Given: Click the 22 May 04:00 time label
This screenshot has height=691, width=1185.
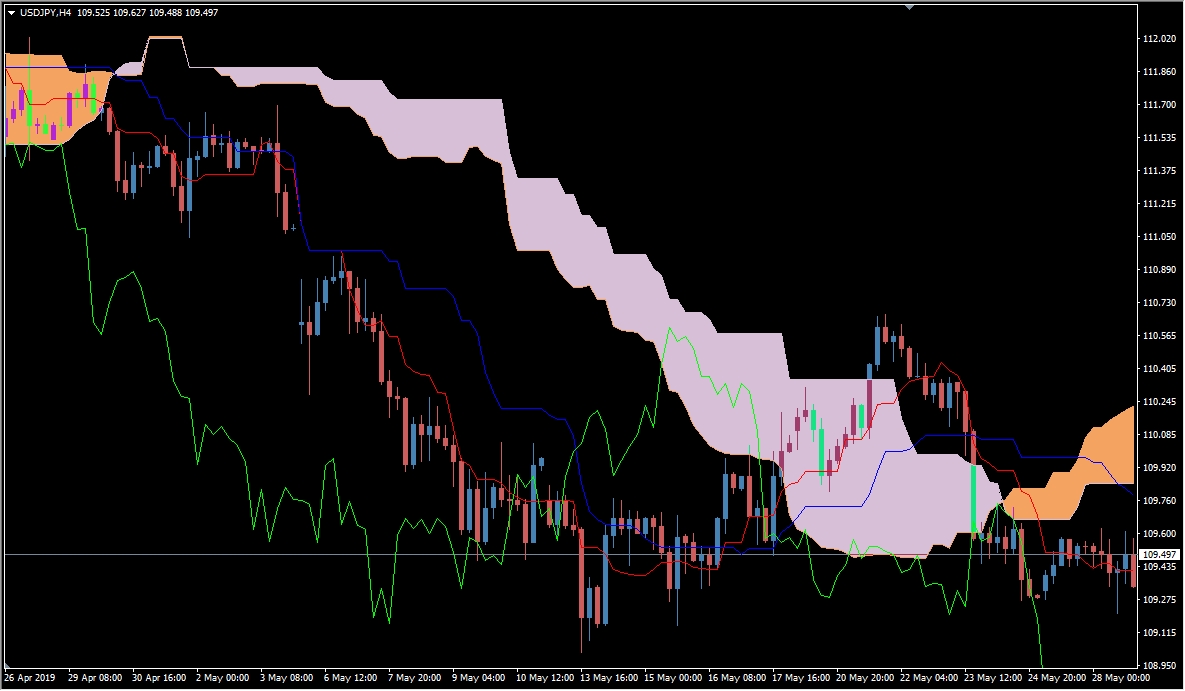Looking at the screenshot, I should pyautogui.click(x=930, y=678).
